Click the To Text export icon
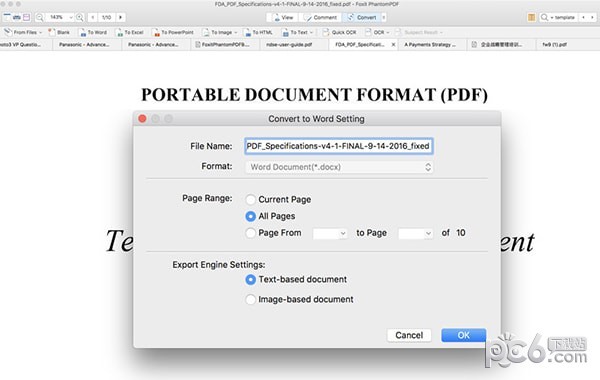Image resolution: width=600 pixels, height=380 pixels. [285, 33]
